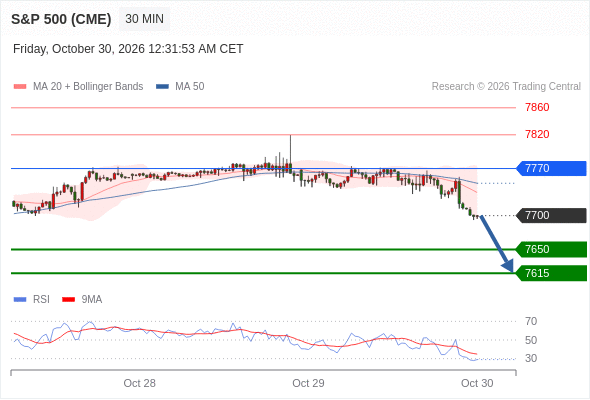Click the RSI legend label
This screenshot has height=400, width=590.
[41, 300]
